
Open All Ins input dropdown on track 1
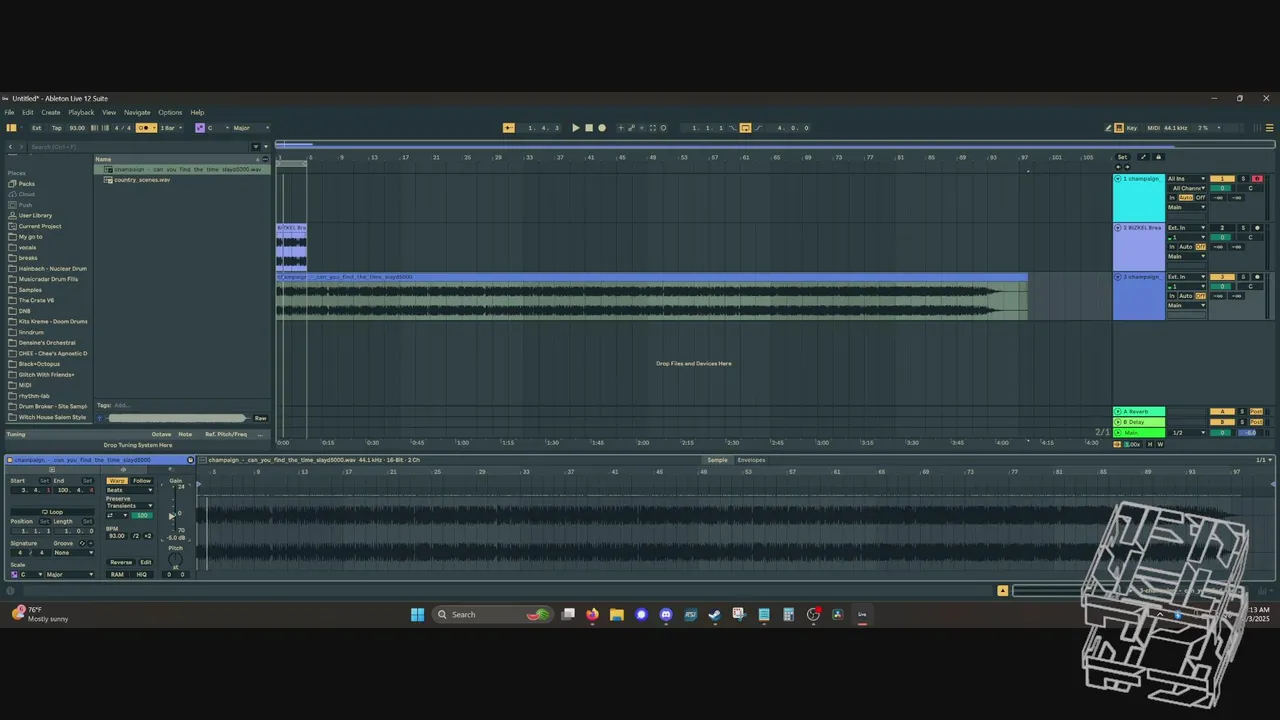pyautogui.click(x=1187, y=179)
